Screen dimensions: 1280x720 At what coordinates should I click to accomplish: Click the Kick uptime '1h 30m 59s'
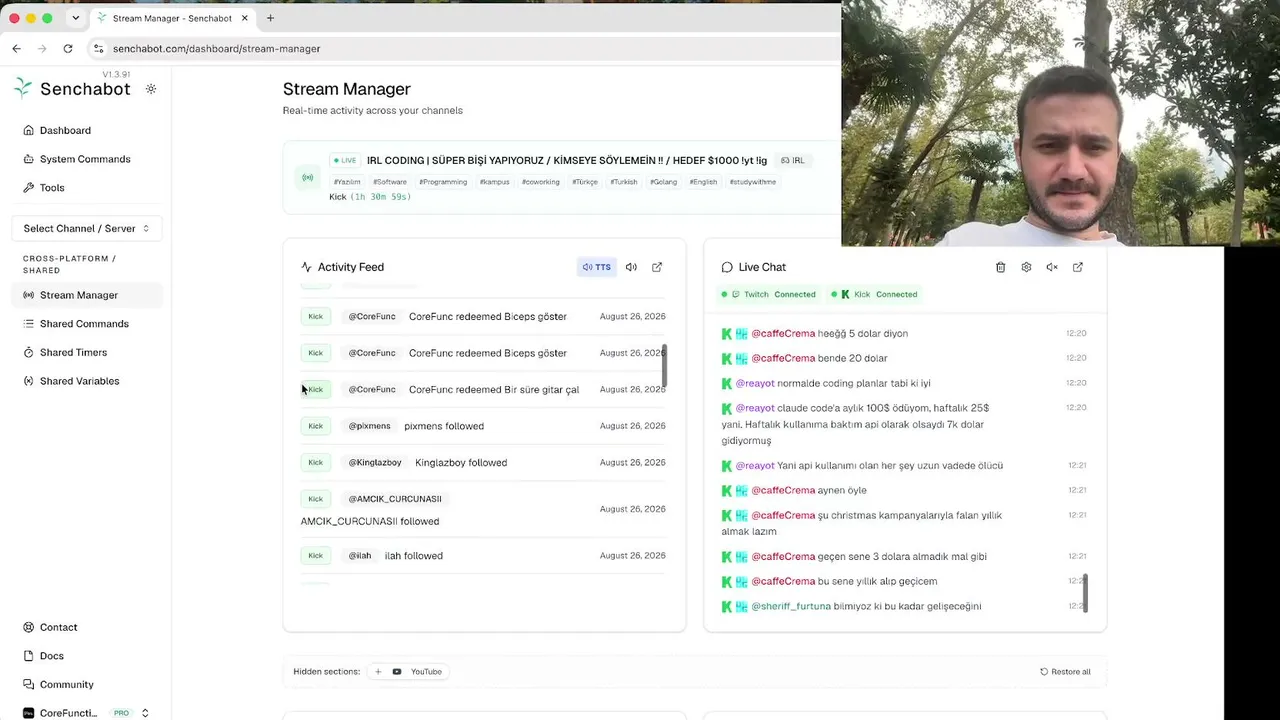tap(381, 197)
